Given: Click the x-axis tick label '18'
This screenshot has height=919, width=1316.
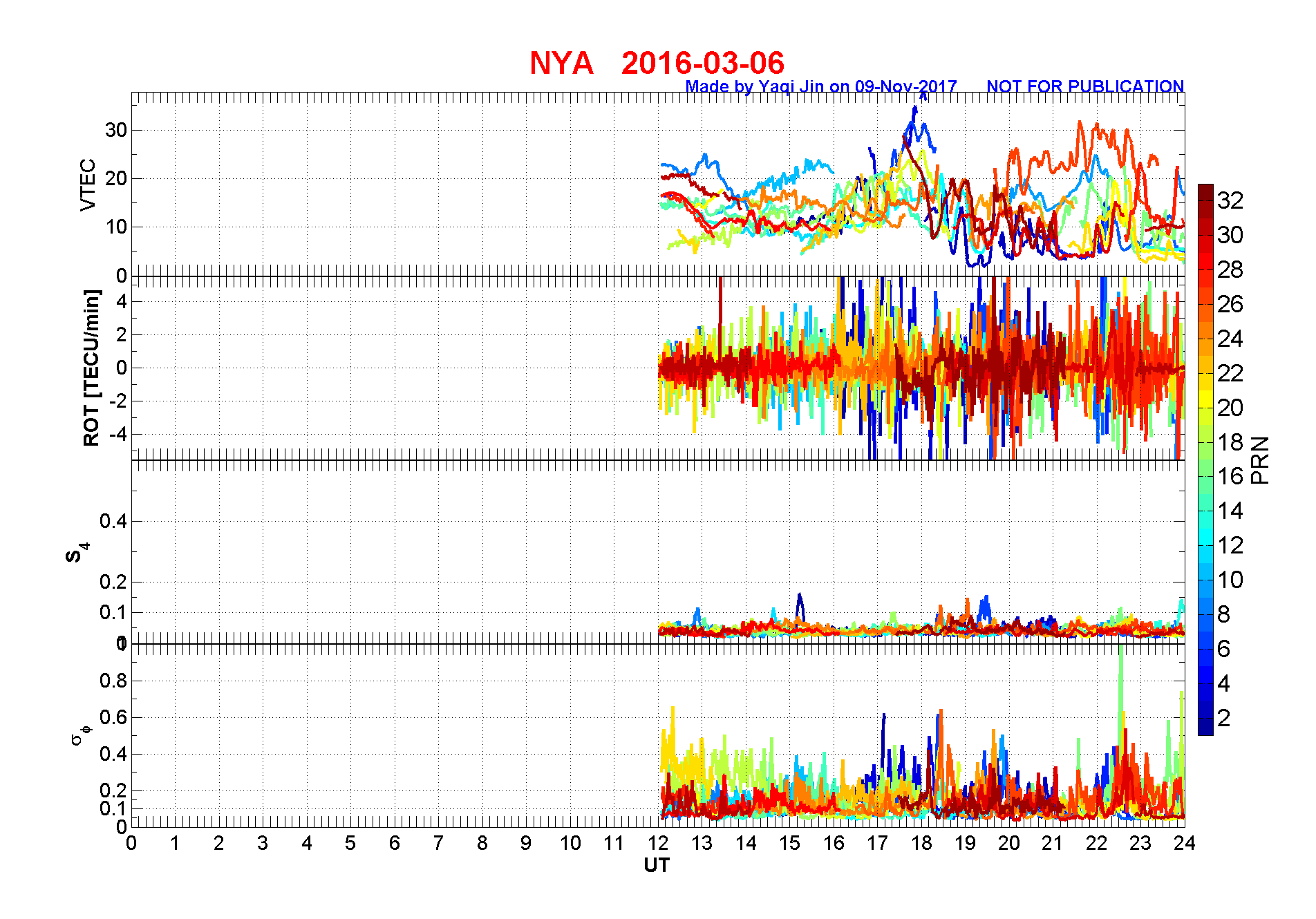Looking at the screenshot, I should (921, 843).
